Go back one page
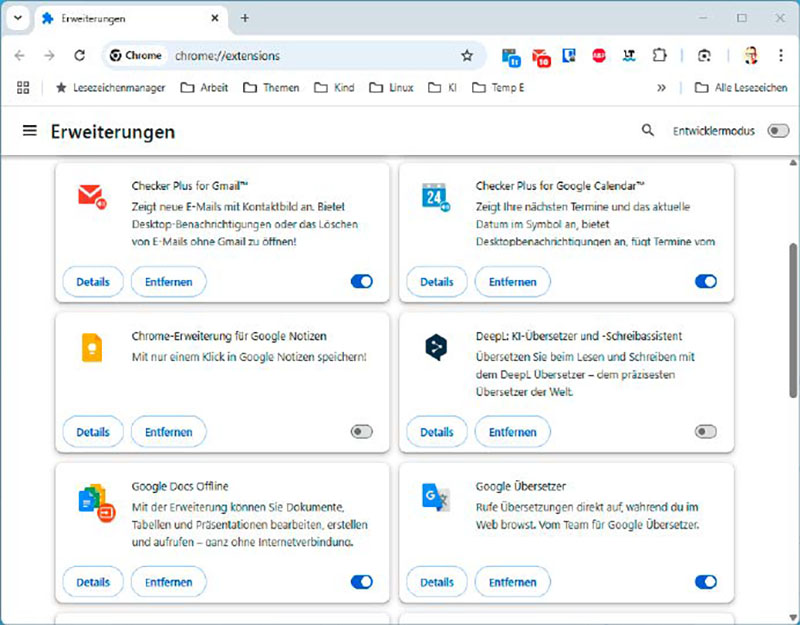Screen dimensions: 800x625 (x=19, y=56)
